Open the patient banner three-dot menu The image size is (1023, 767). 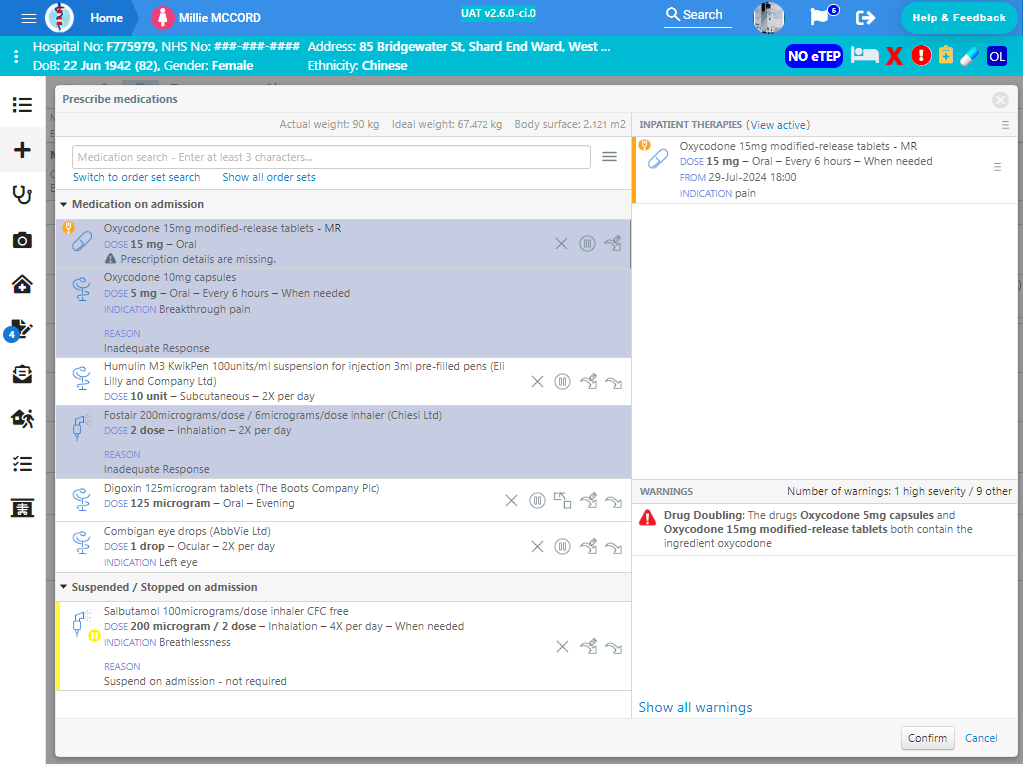click(16, 56)
